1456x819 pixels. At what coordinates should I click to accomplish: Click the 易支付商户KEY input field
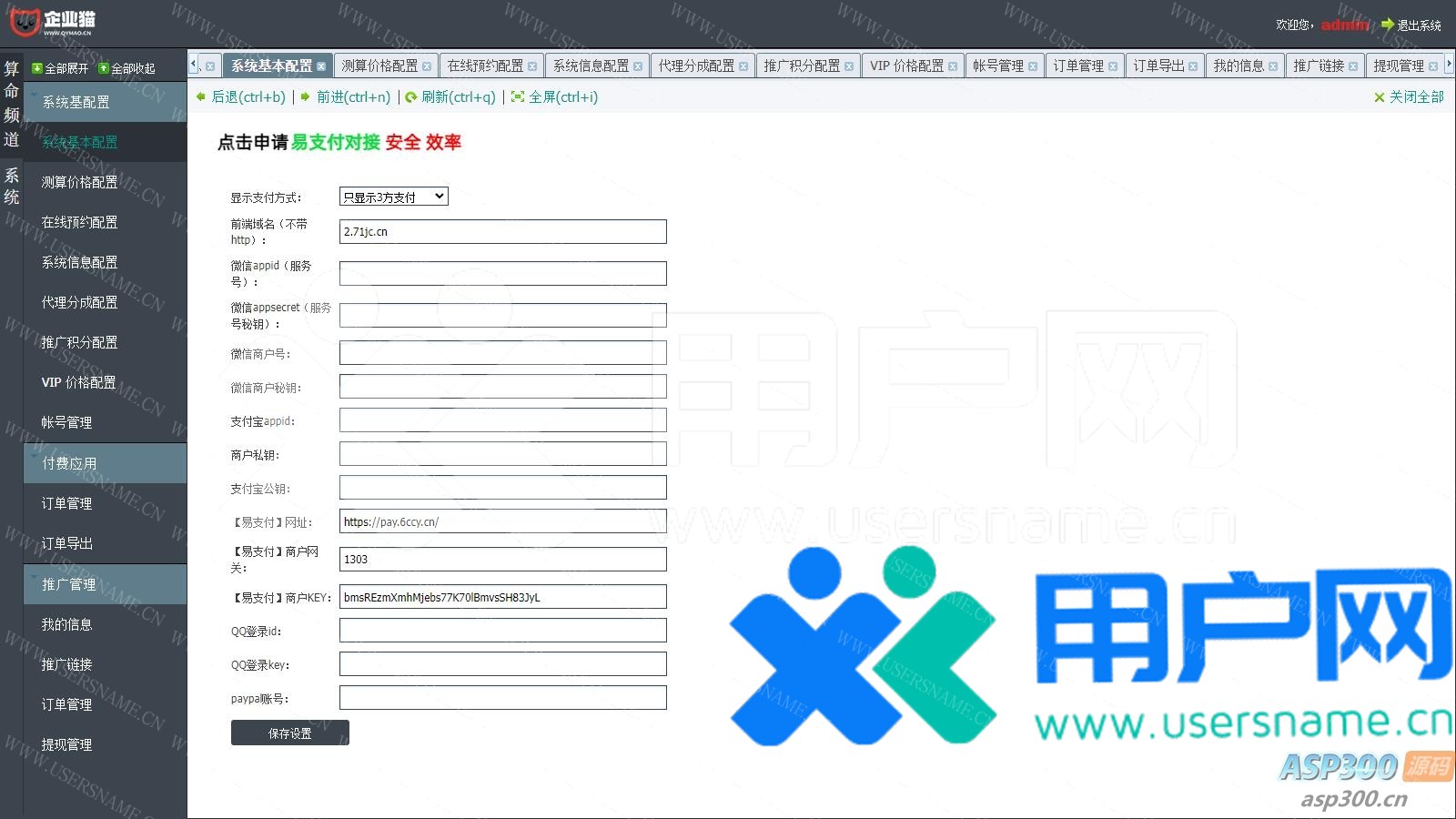[x=503, y=597]
